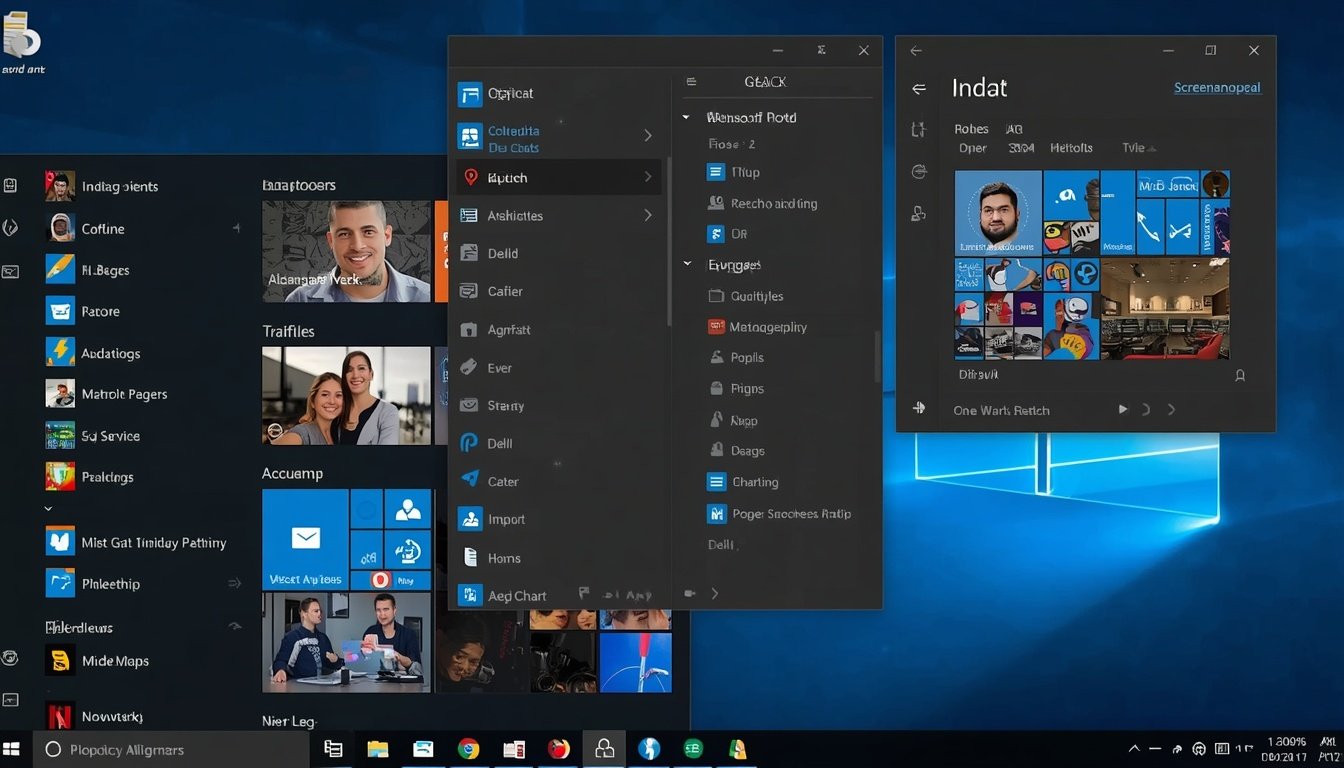Viewport: 1344px width, 768px height.
Task: Click the play button beside One Warlk Retlch
Action: 1123,410
